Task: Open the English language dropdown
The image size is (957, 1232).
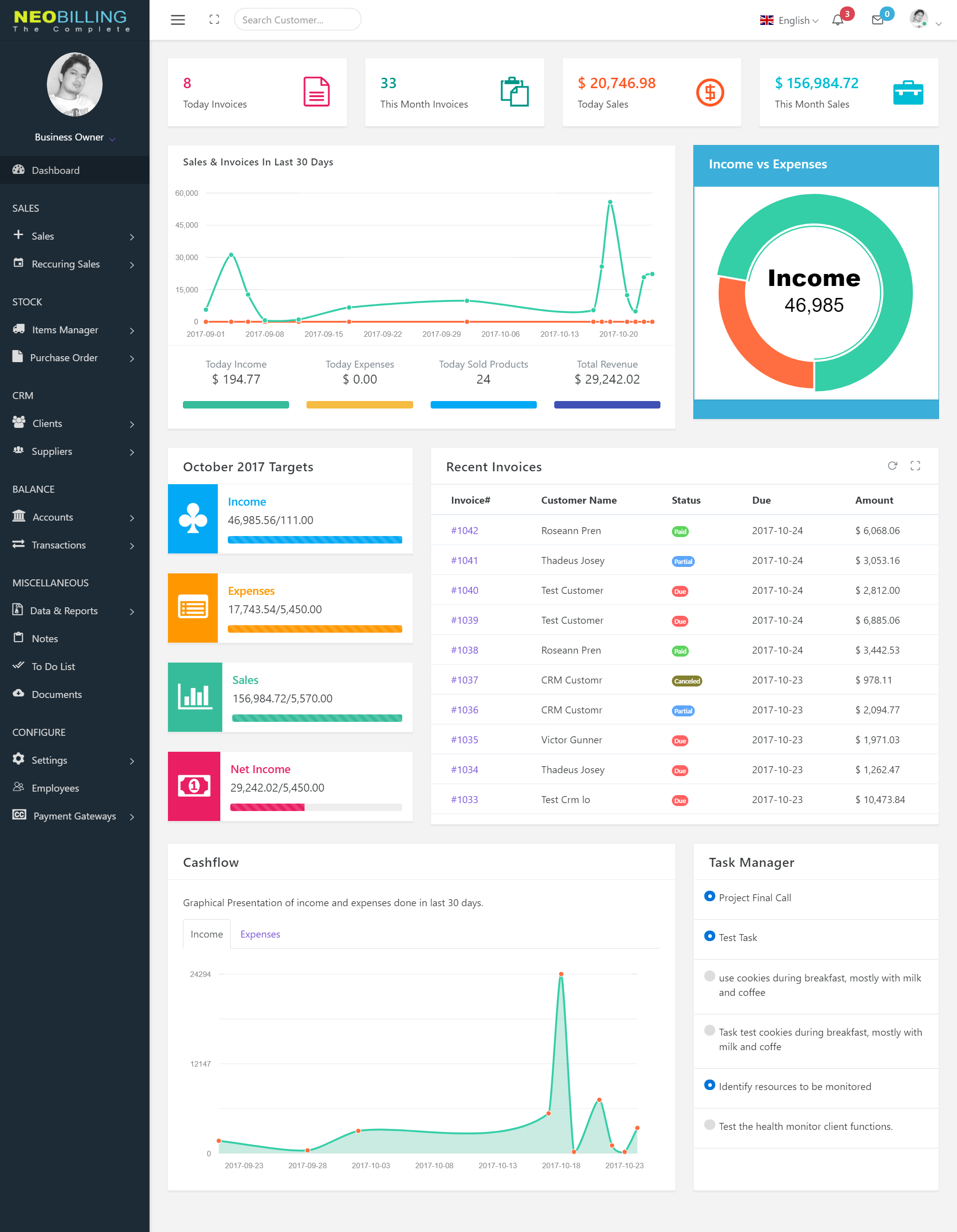Action: [x=790, y=20]
